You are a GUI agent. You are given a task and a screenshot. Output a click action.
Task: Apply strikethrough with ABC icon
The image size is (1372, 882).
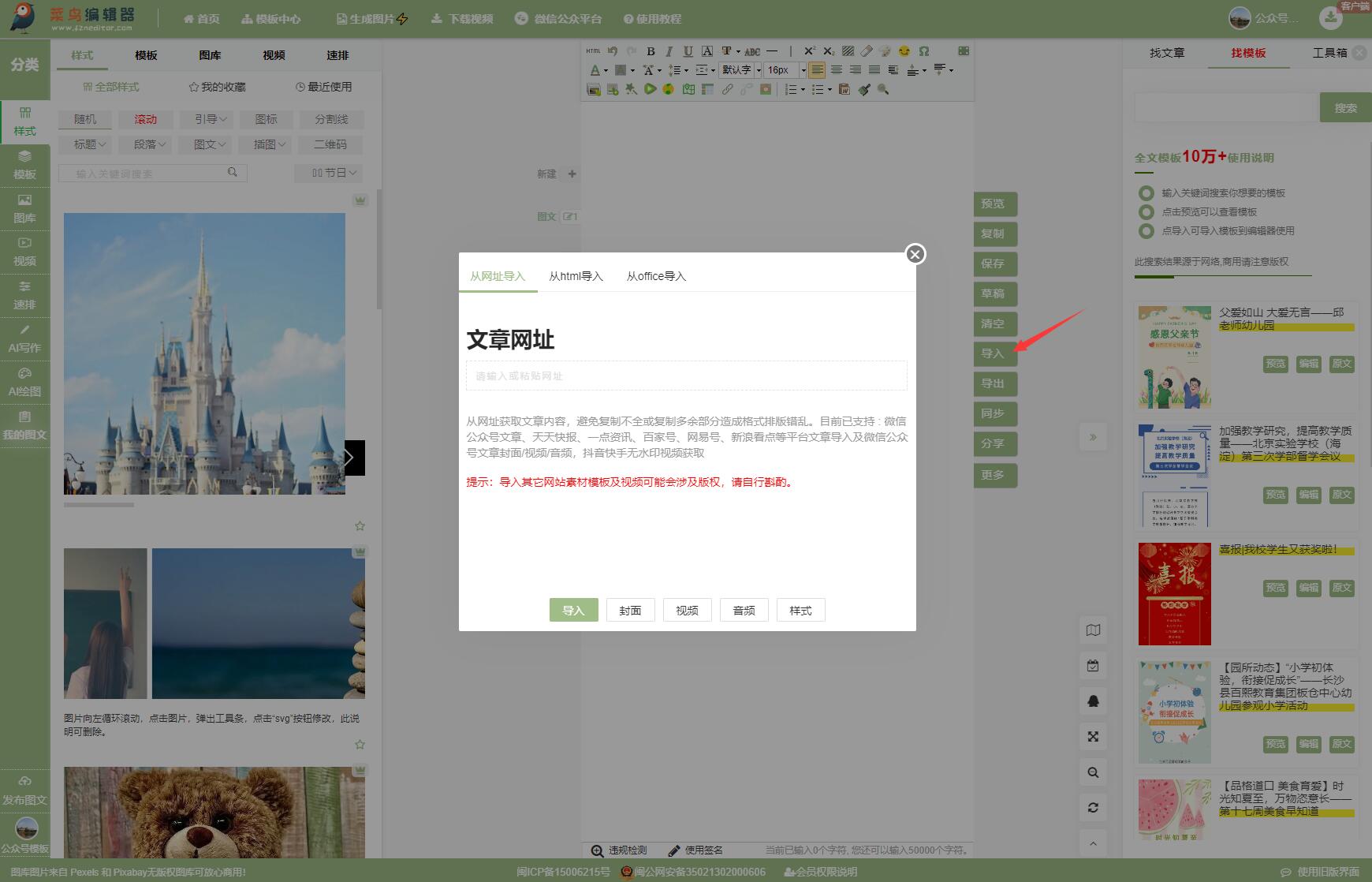pos(752,51)
